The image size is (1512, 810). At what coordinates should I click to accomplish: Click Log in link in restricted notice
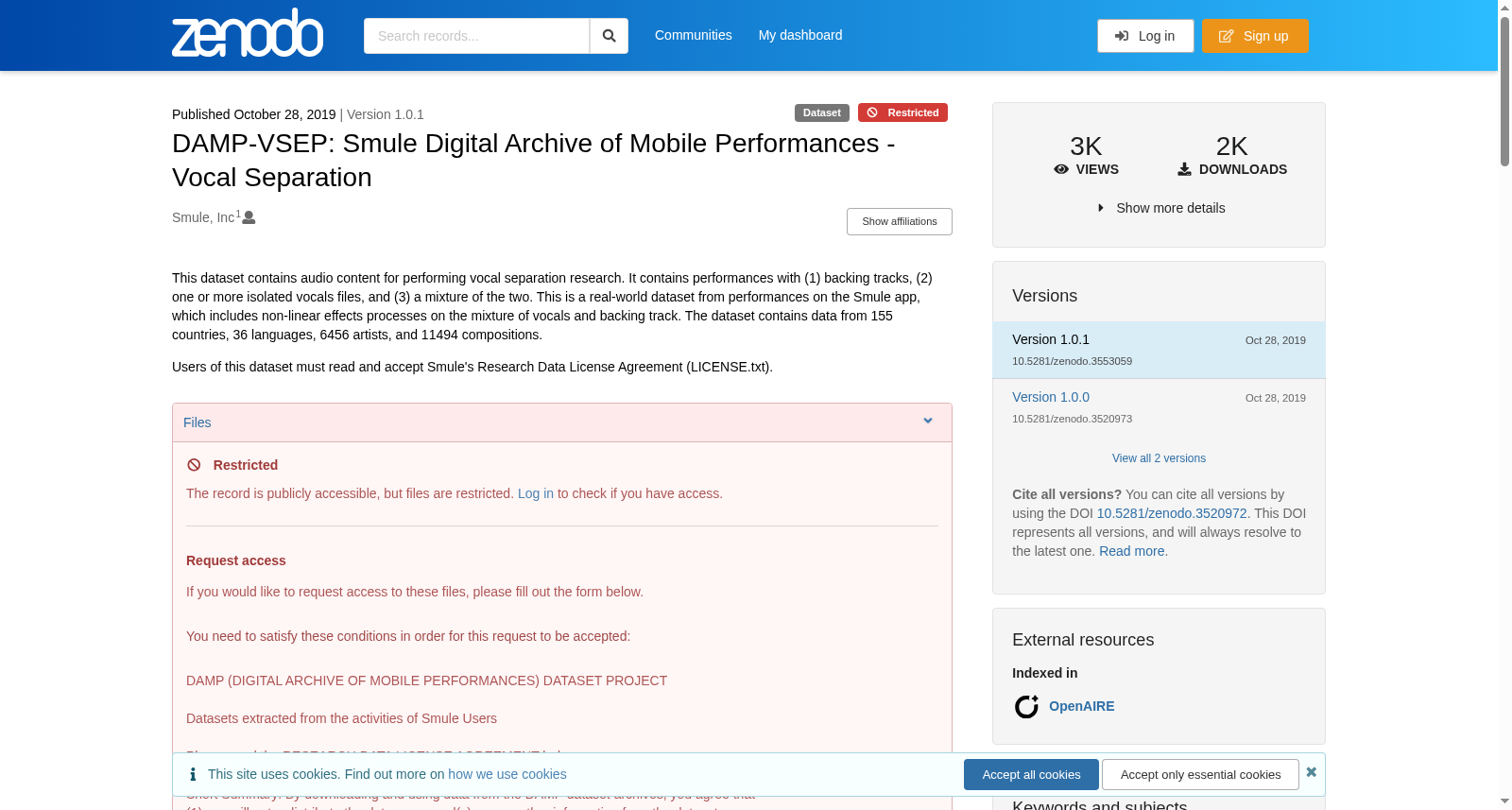tap(536, 493)
